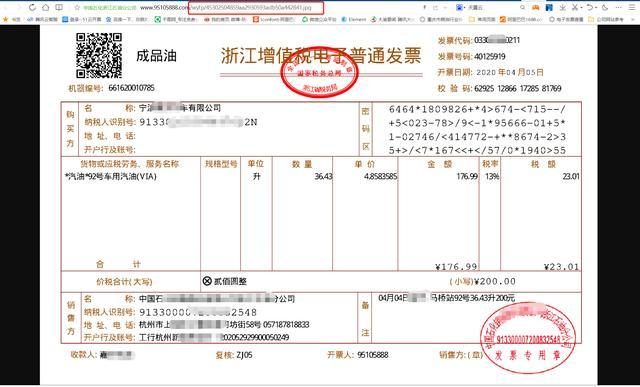
Task: Open the 电子发票查重 bookmark
Action: [566, 19]
